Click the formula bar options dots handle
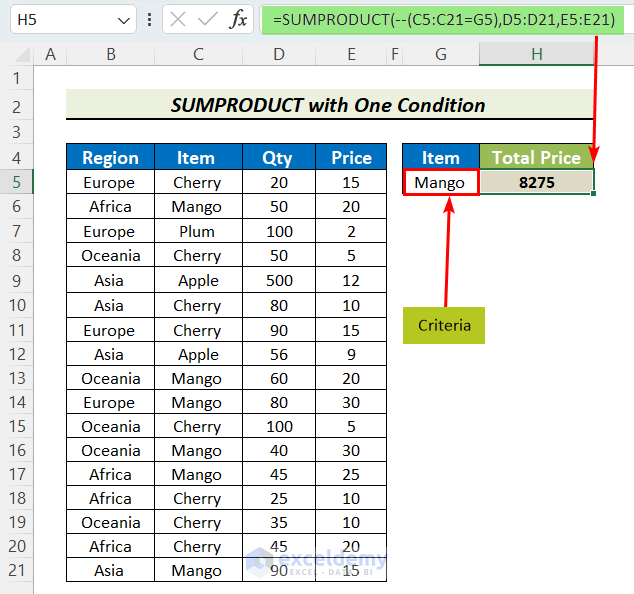This screenshot has width=634, height=594. (150, 19)
